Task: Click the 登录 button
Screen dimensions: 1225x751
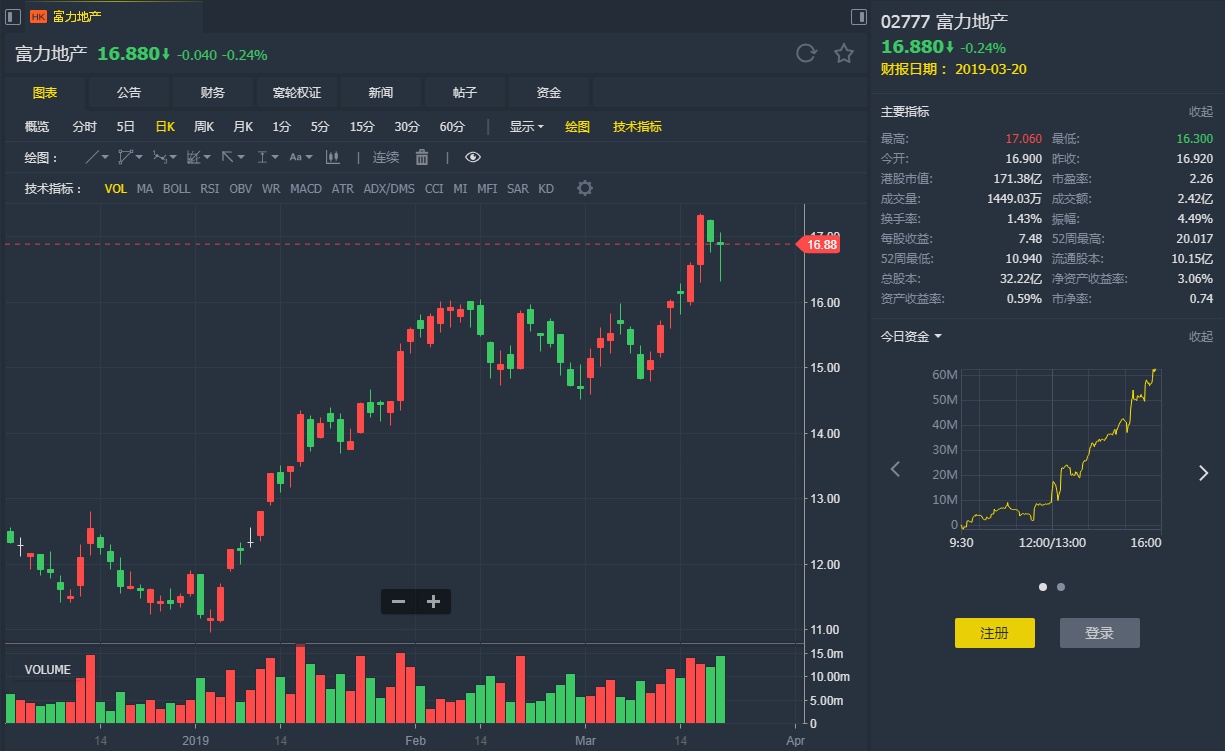Action: point(1099,633)
